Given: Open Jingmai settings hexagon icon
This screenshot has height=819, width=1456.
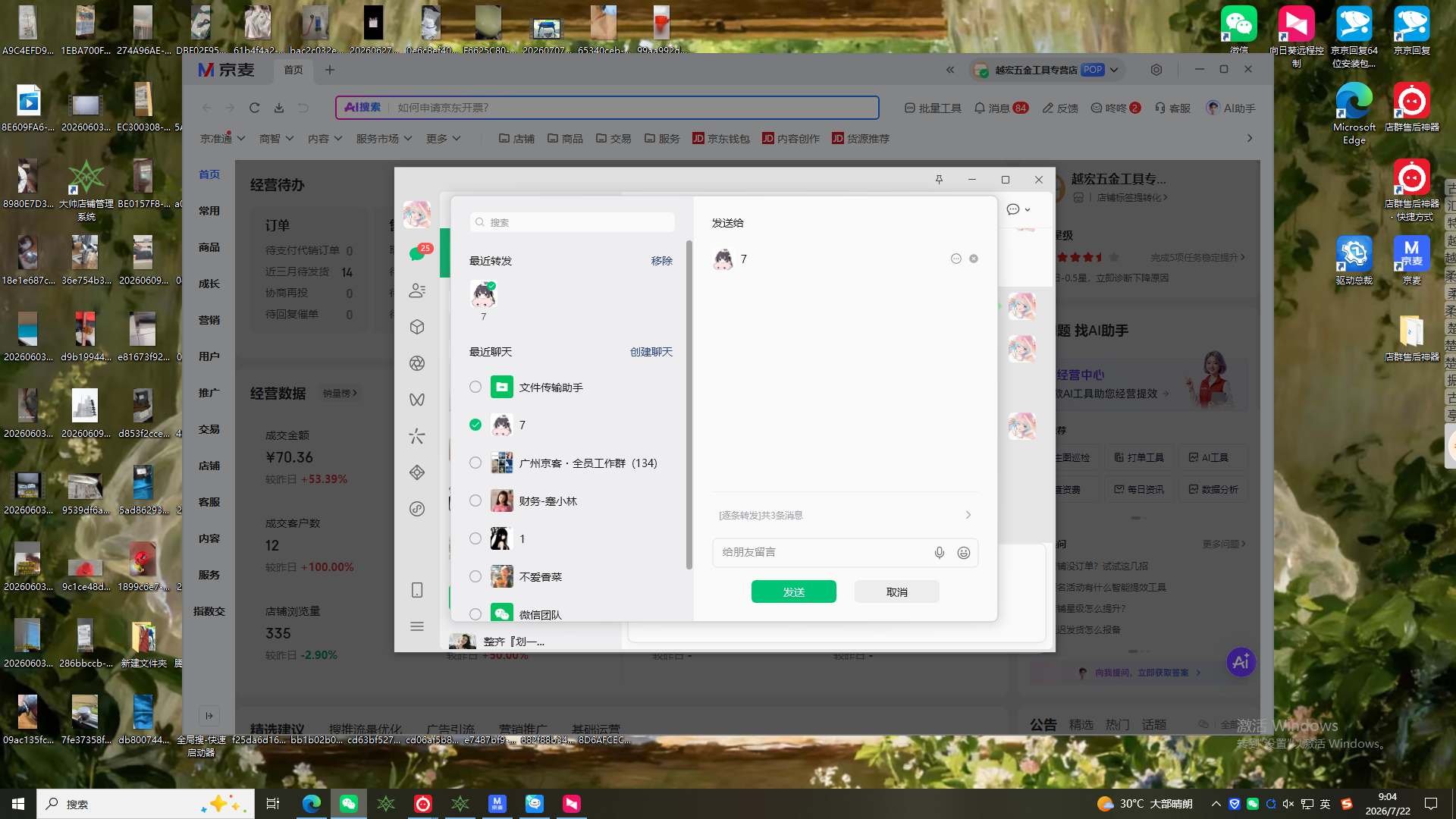Looking at the screenshot, I should coord(1156,70).
